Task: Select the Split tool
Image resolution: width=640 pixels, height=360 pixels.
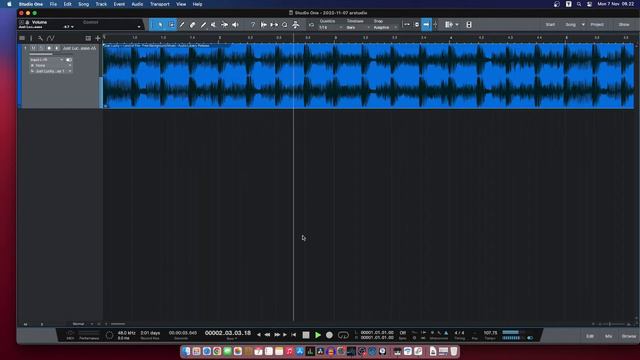Action: click(x=182, y=25)
